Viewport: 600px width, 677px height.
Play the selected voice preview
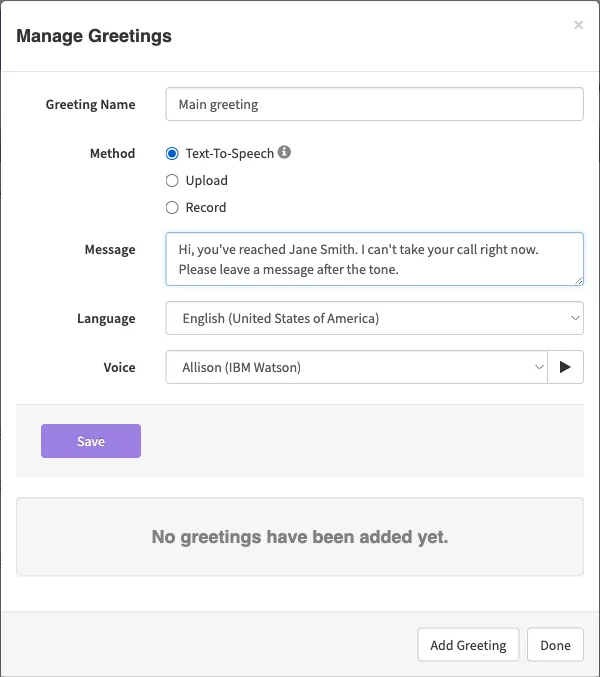[x=565, y=367]
